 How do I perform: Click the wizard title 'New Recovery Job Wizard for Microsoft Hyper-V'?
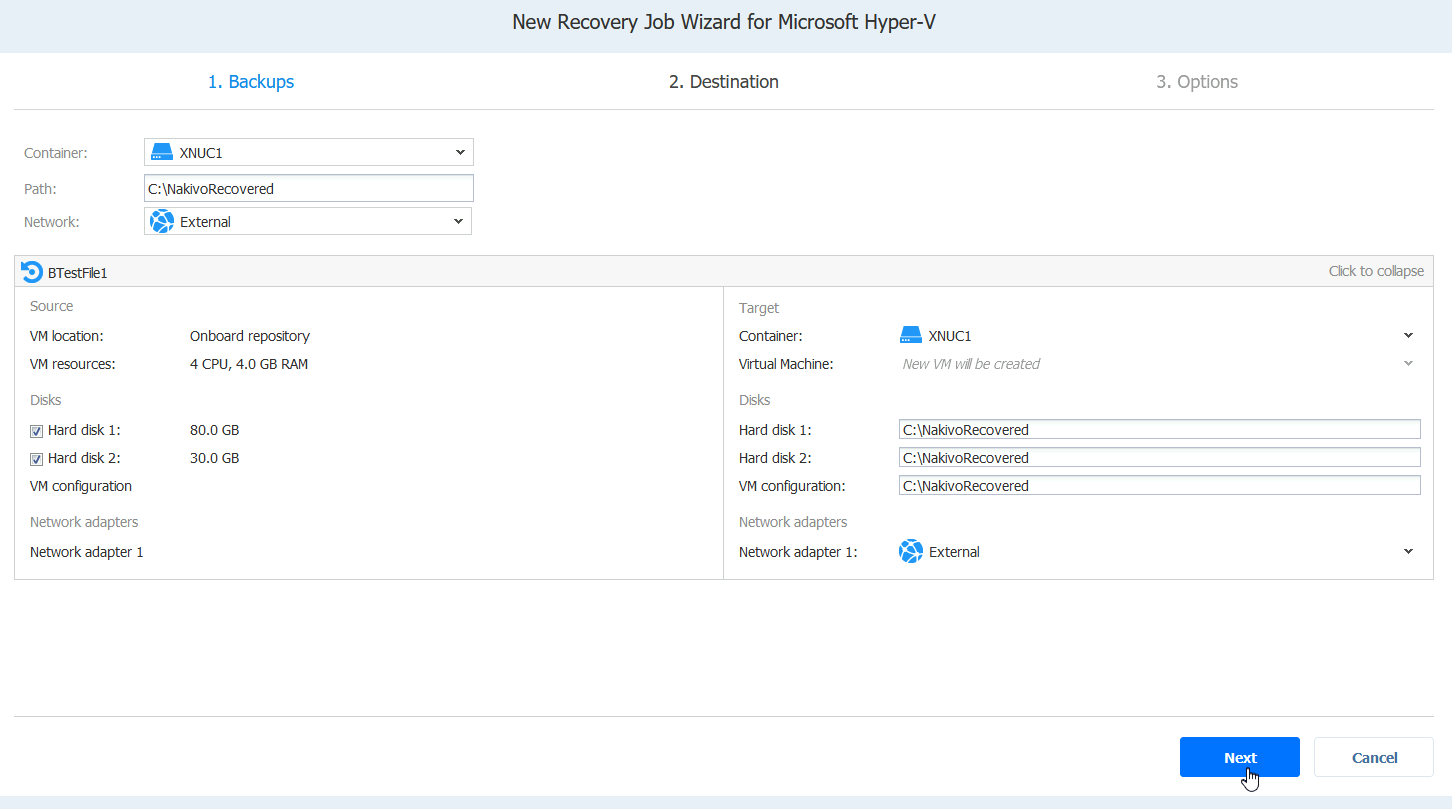(x=725, y=22)
